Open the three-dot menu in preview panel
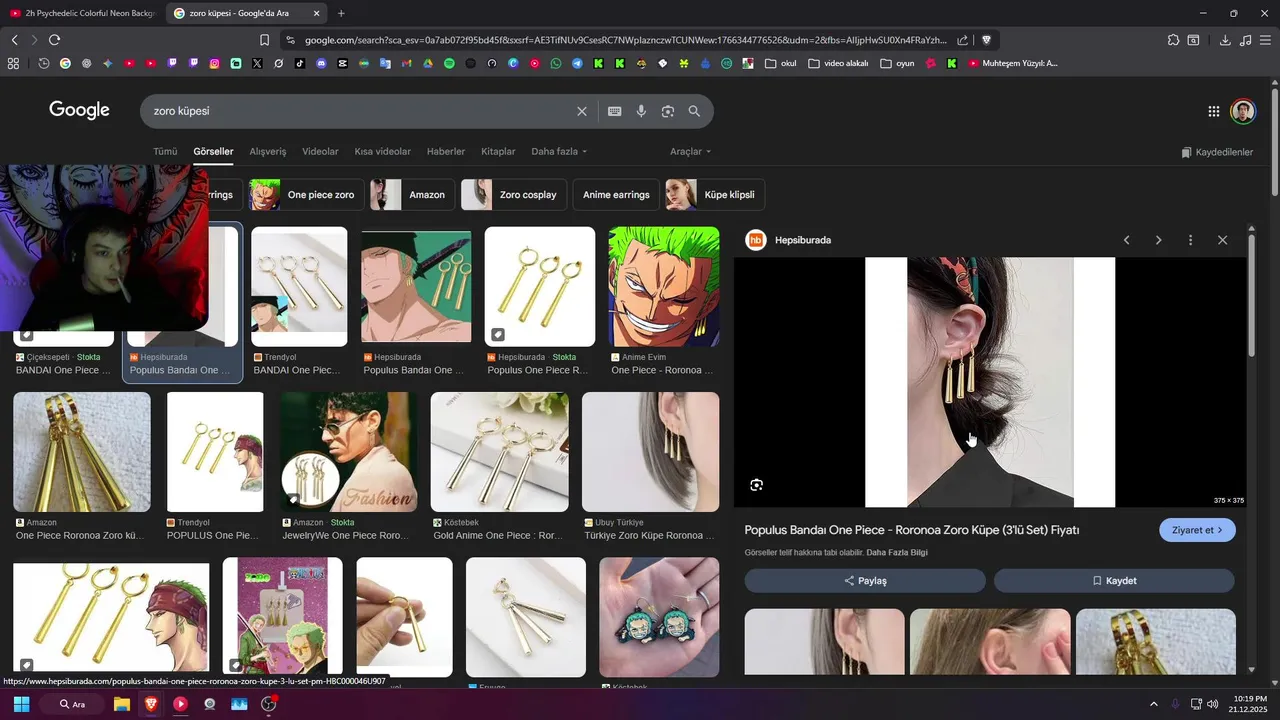 pyautogui.click(x=1190, y=240)
